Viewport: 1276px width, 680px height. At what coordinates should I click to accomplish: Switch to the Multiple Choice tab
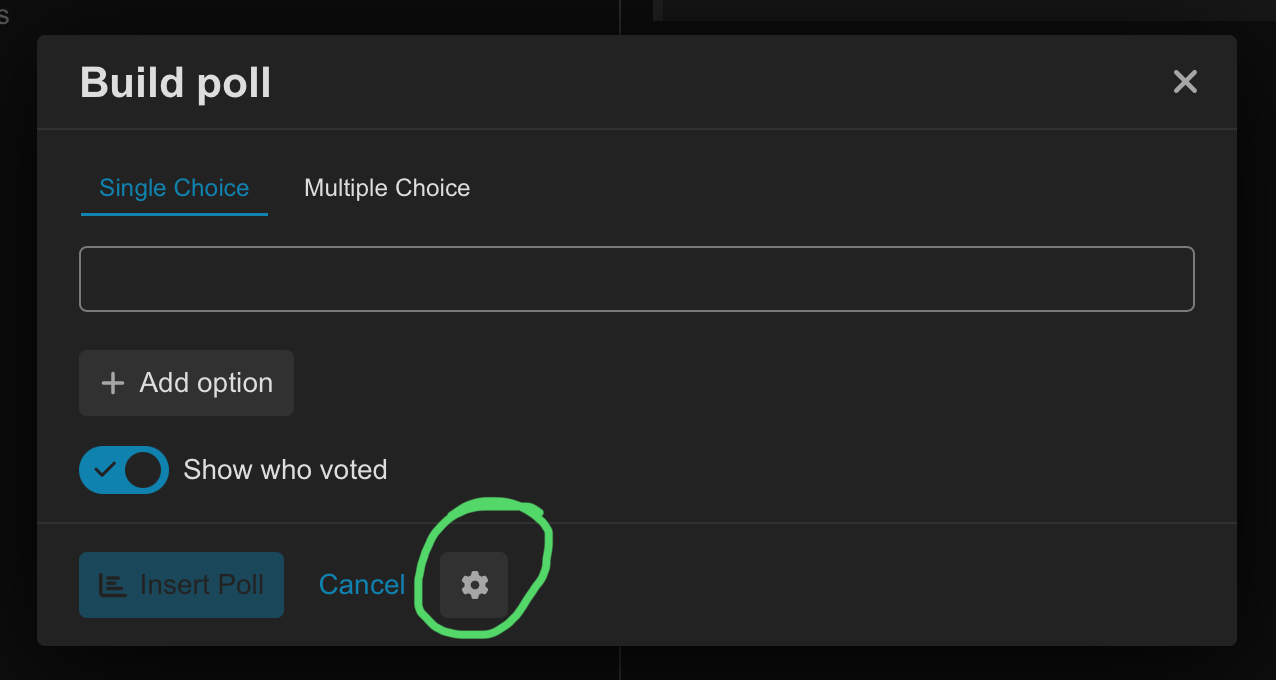(x=387, y=188)
